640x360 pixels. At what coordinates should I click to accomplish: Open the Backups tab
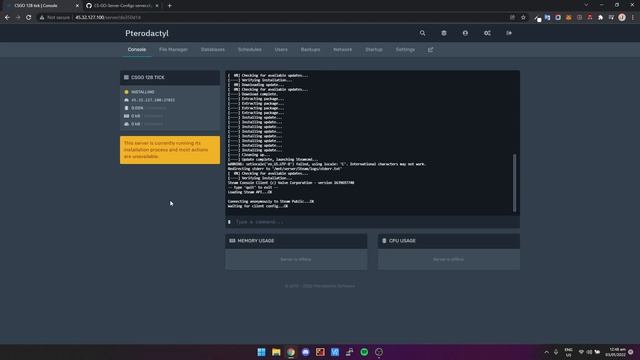click(x=310, y=50)
